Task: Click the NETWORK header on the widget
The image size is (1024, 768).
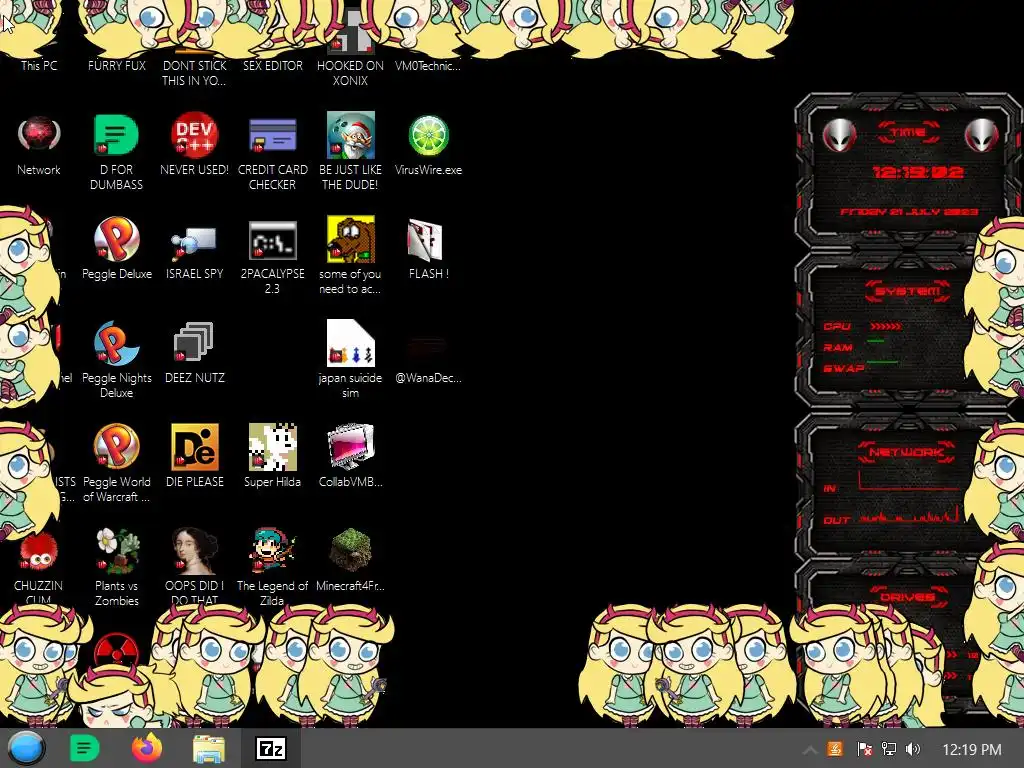Action: pyautogui.click(x=907, y=451)
